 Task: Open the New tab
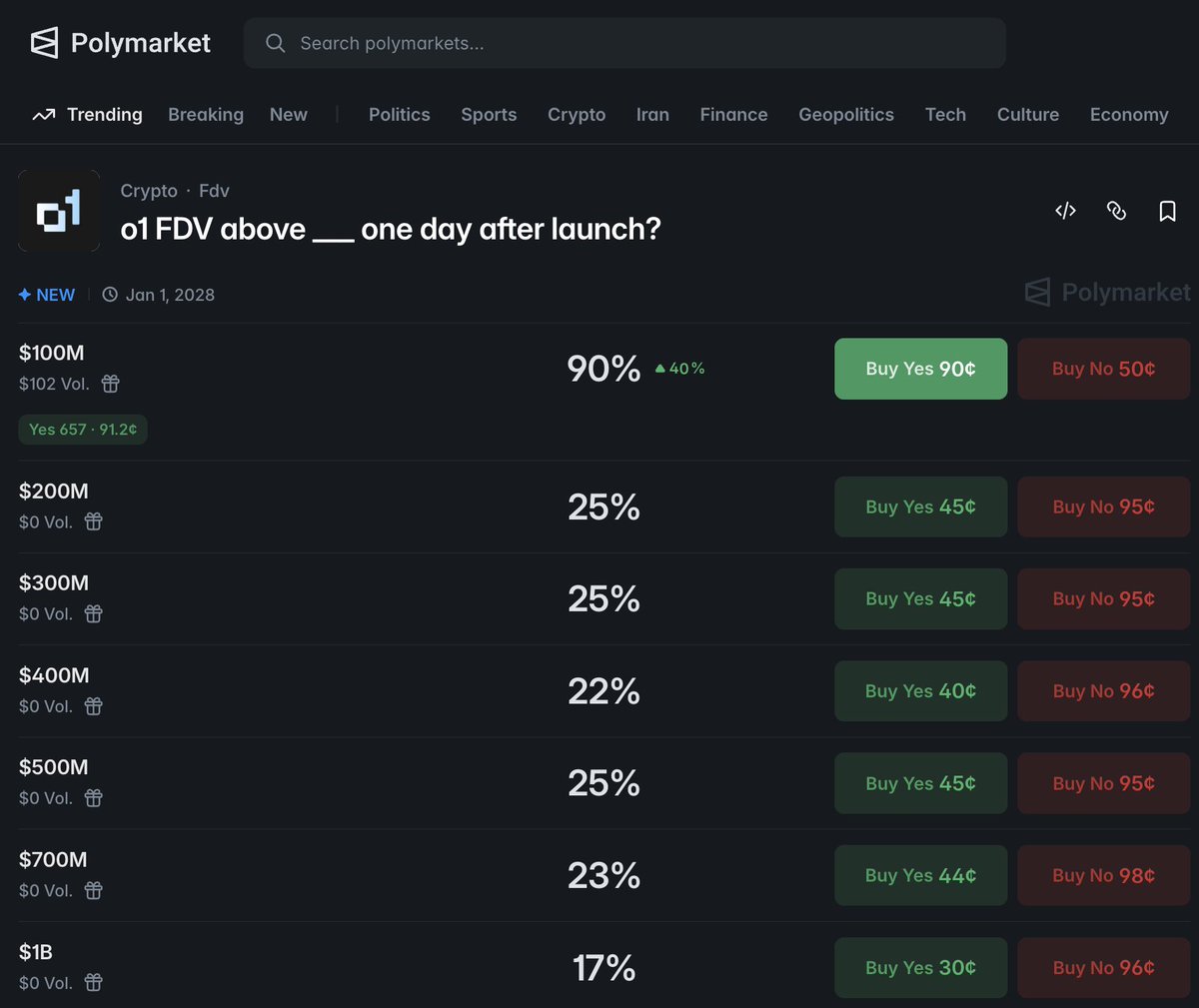[289, 115]
